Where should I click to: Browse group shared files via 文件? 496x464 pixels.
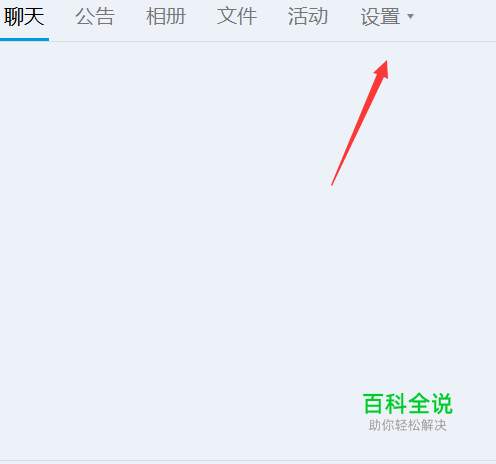pos(237,16)
